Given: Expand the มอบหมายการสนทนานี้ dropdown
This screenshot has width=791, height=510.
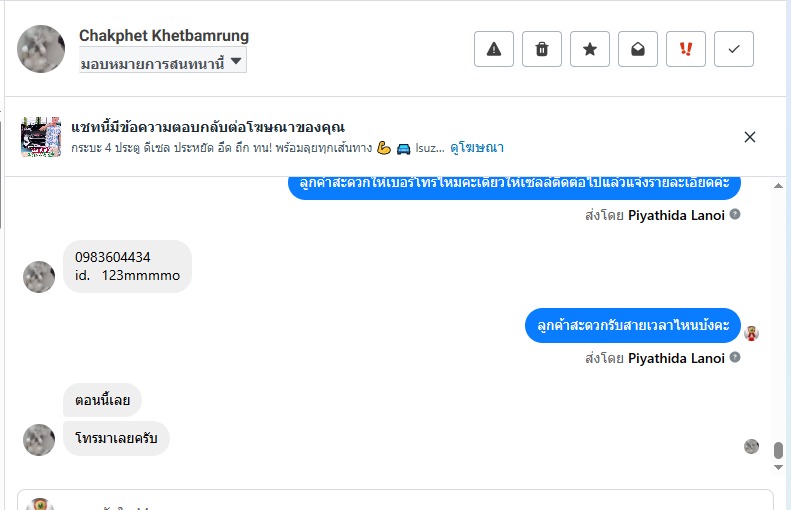Looking at the screenshot, I should click(x=163, y=61).
